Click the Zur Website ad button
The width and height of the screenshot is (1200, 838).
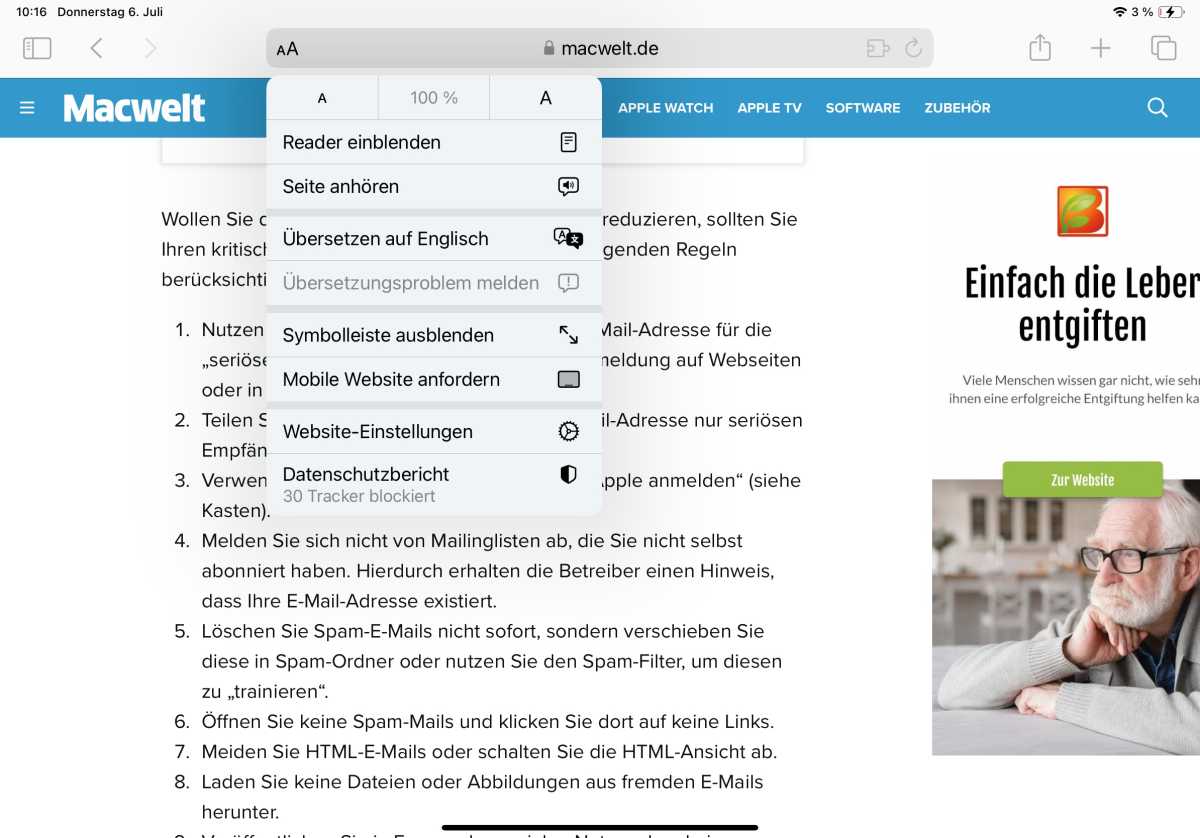pyautogui.click(x=1082, y=480)
